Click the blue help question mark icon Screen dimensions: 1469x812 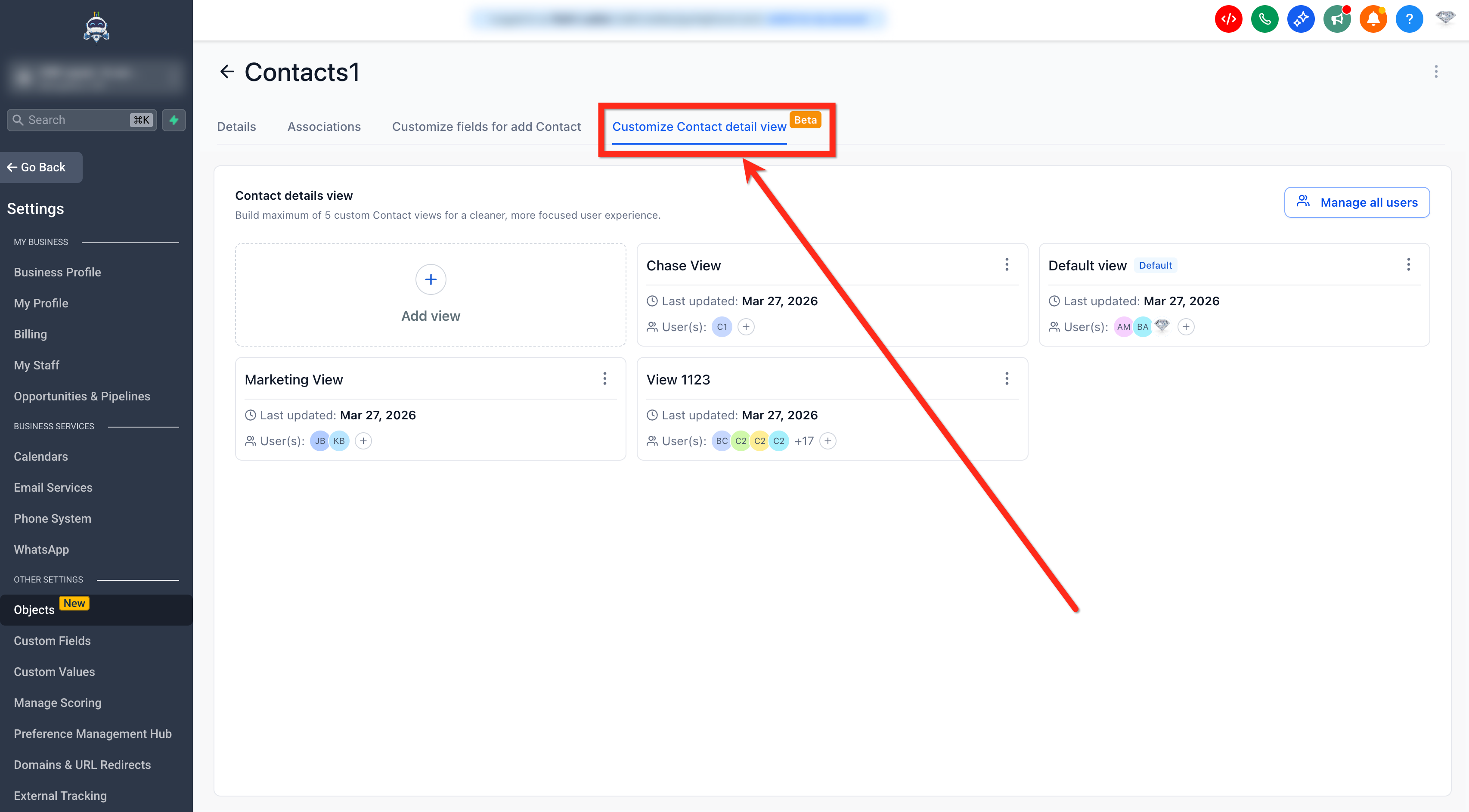pyautogui.click(x=1409, y=19)
